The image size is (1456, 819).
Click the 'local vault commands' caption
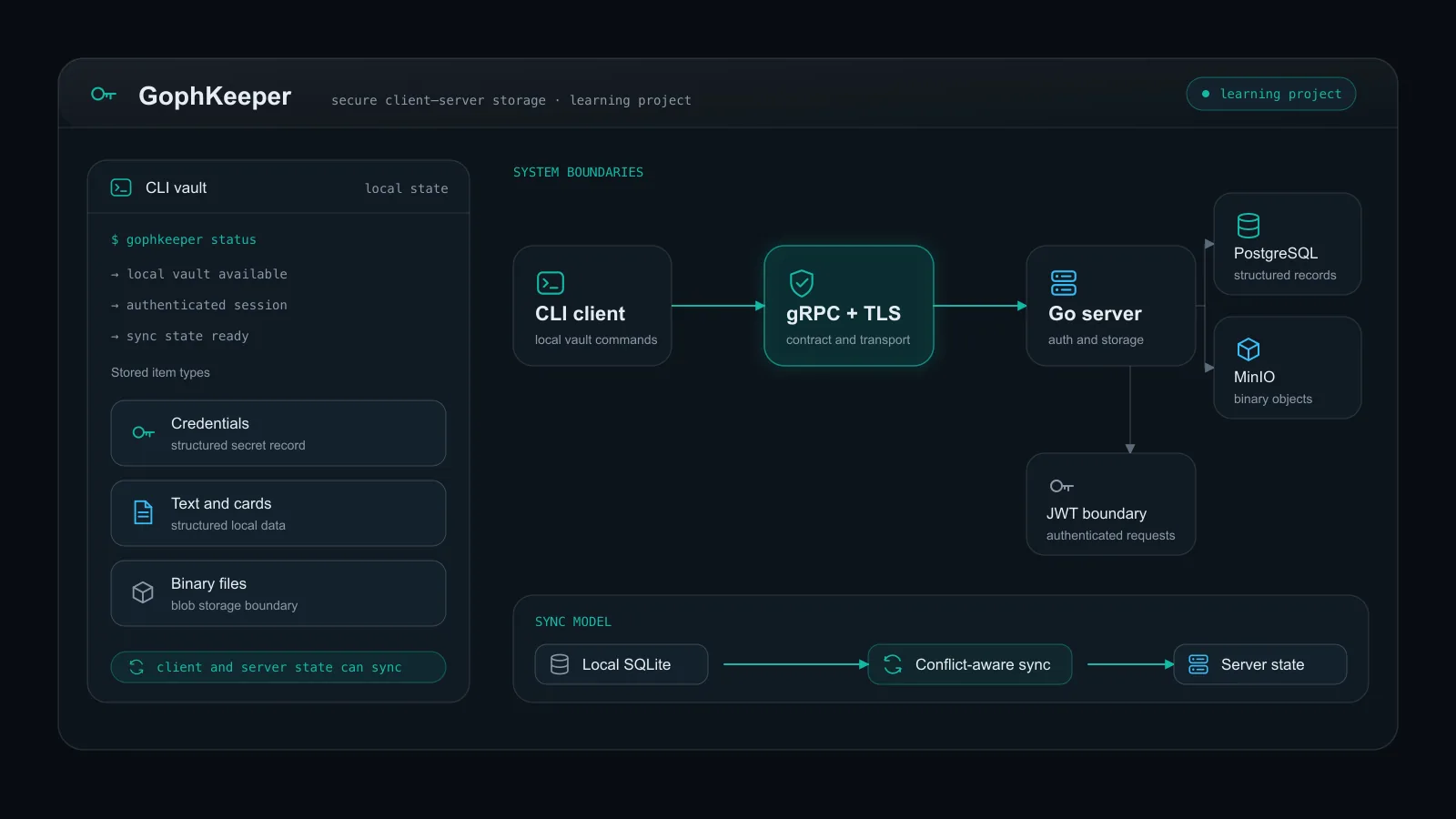(596, 339)
